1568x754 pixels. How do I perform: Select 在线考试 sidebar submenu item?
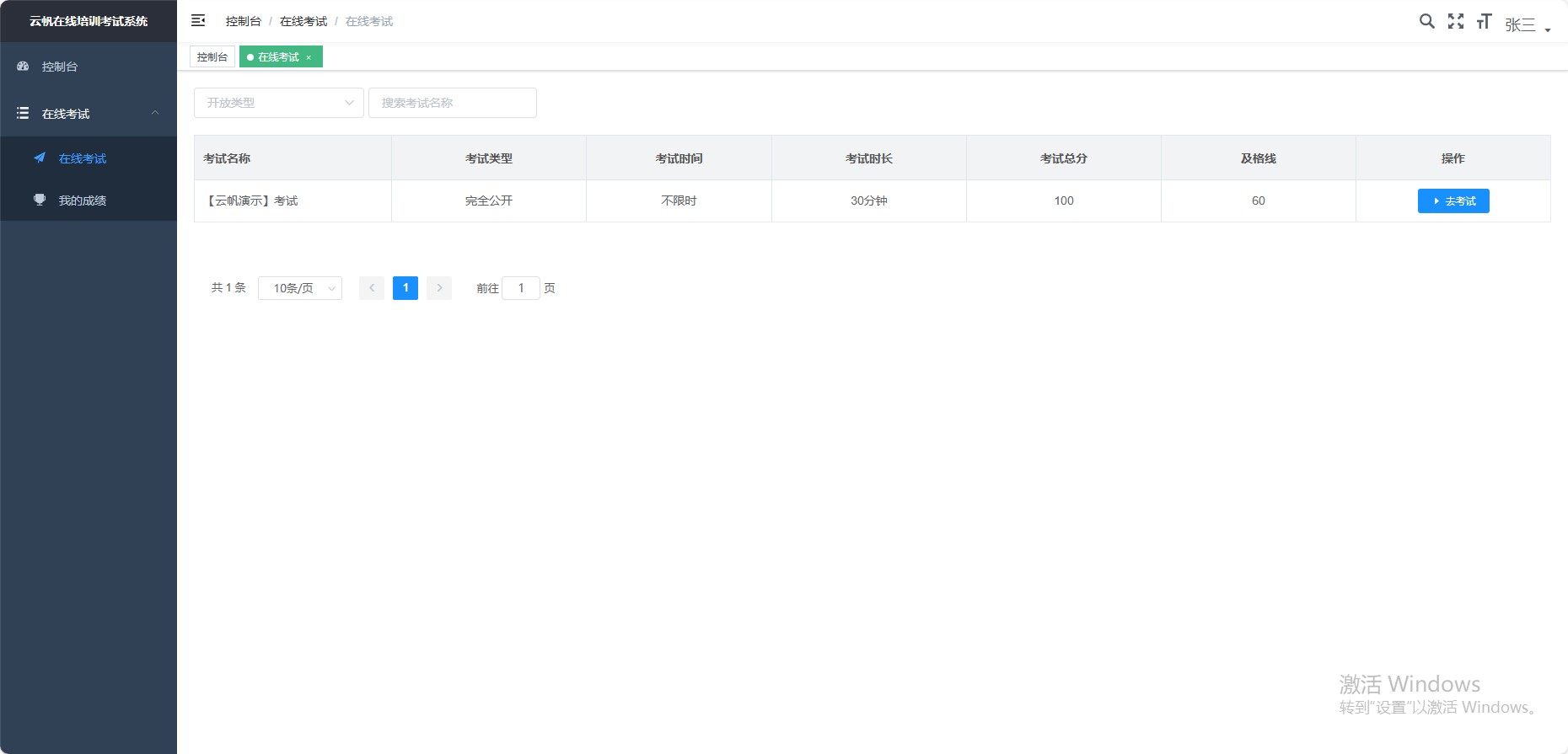(89, 158)
